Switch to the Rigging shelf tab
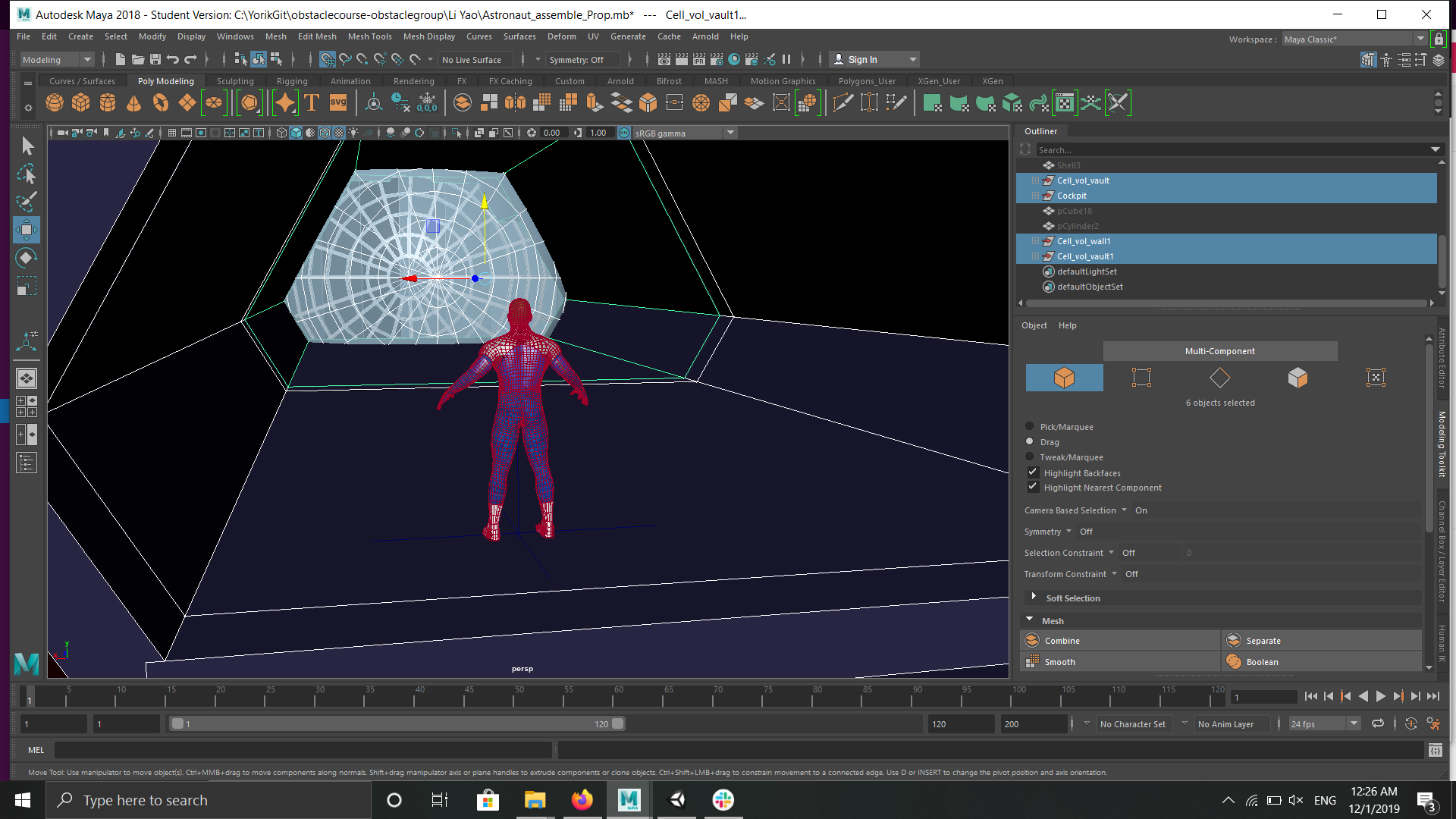This screenshot has height=819, width=1456. (292, 81)
